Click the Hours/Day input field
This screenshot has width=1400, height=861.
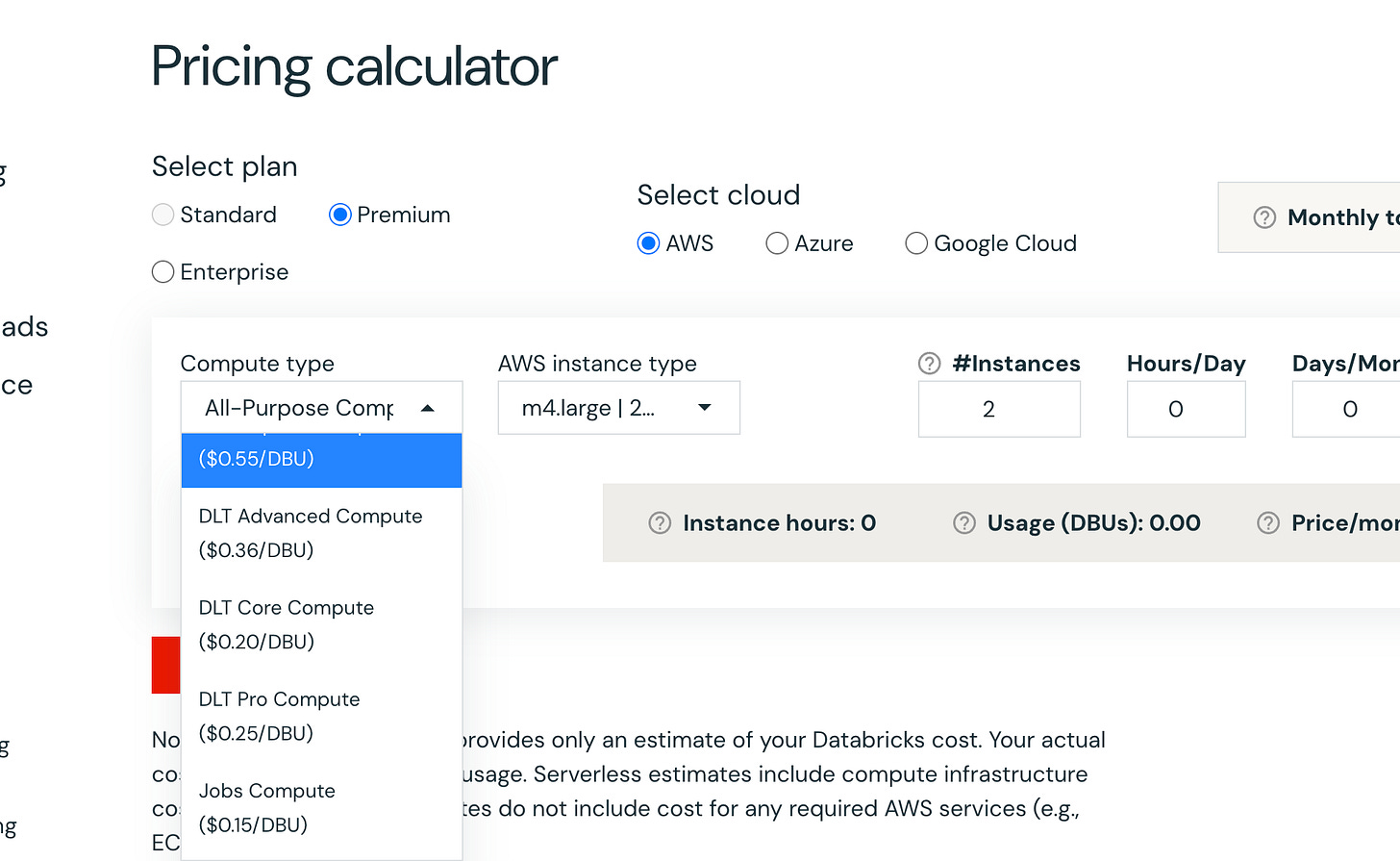(x=1186, y=409)
